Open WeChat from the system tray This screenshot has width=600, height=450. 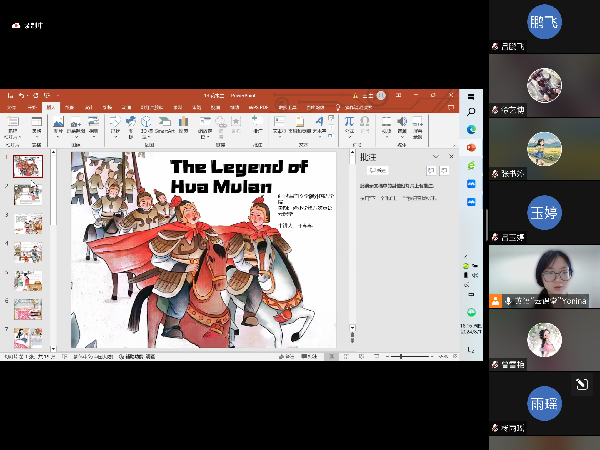click(471, 312)
